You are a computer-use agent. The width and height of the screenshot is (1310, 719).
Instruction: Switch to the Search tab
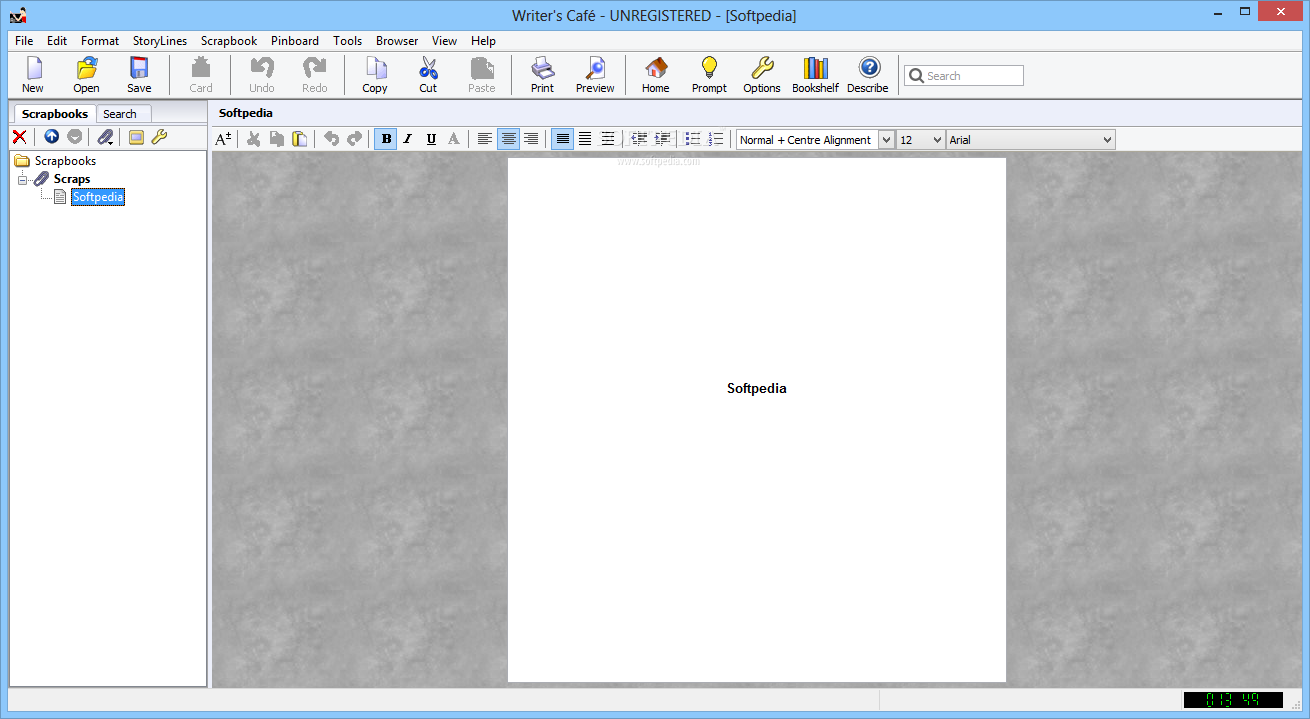(x=120, y=114)
